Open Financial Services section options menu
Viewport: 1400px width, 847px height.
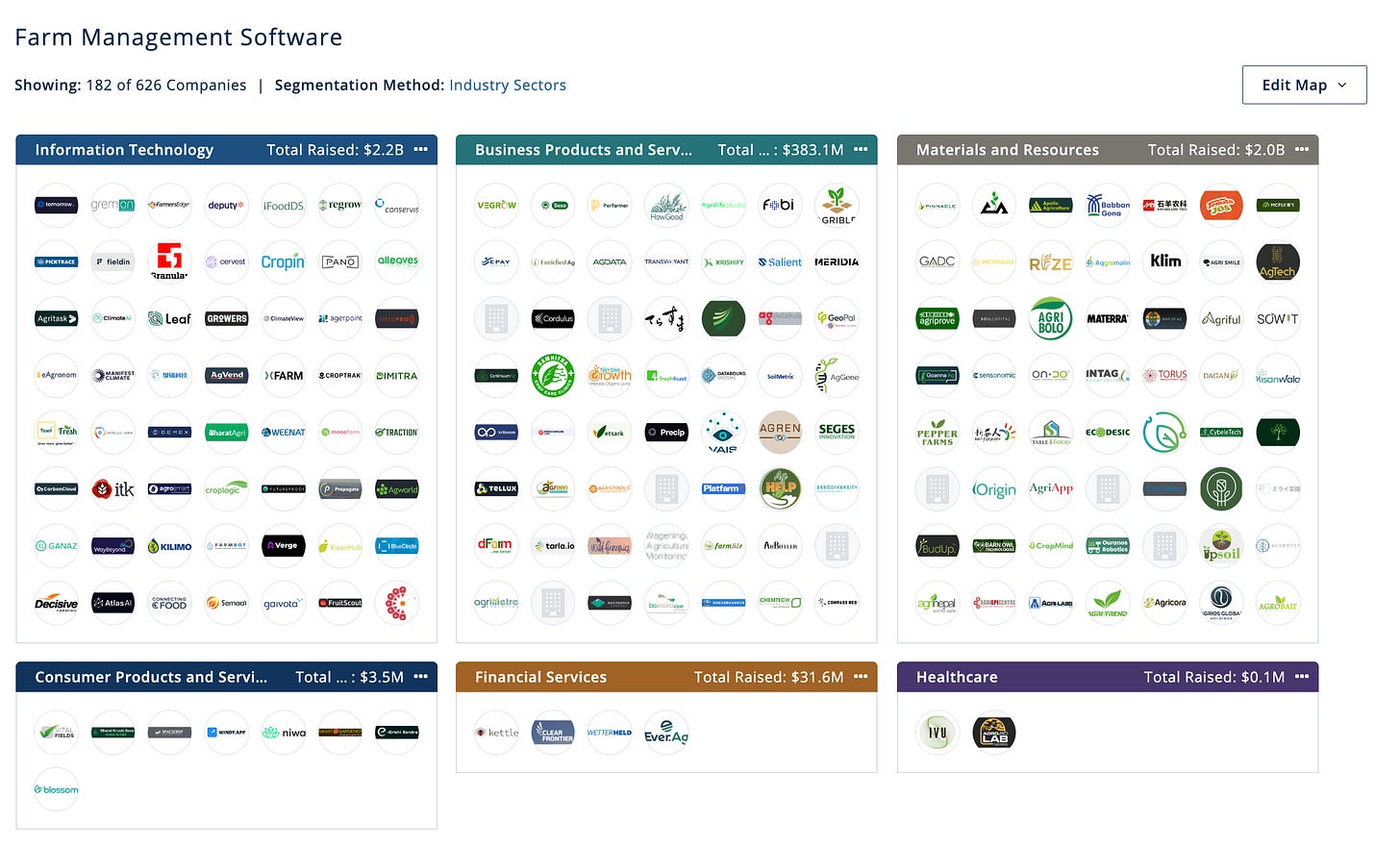(x=861, y=676)
